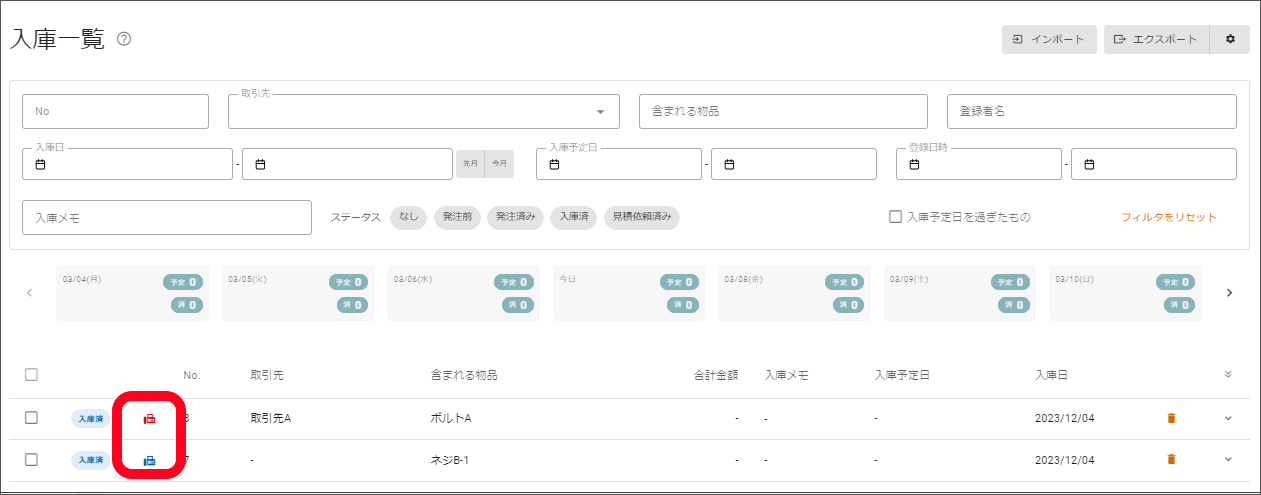The height and width of the screenshot is (495, 1261).
Task: Expand the ネジB-1 row details
Action: point(1228,459)
